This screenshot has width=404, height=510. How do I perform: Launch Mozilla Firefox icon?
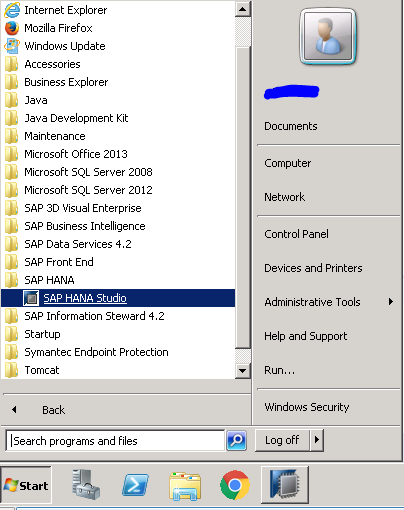point(12,28)
